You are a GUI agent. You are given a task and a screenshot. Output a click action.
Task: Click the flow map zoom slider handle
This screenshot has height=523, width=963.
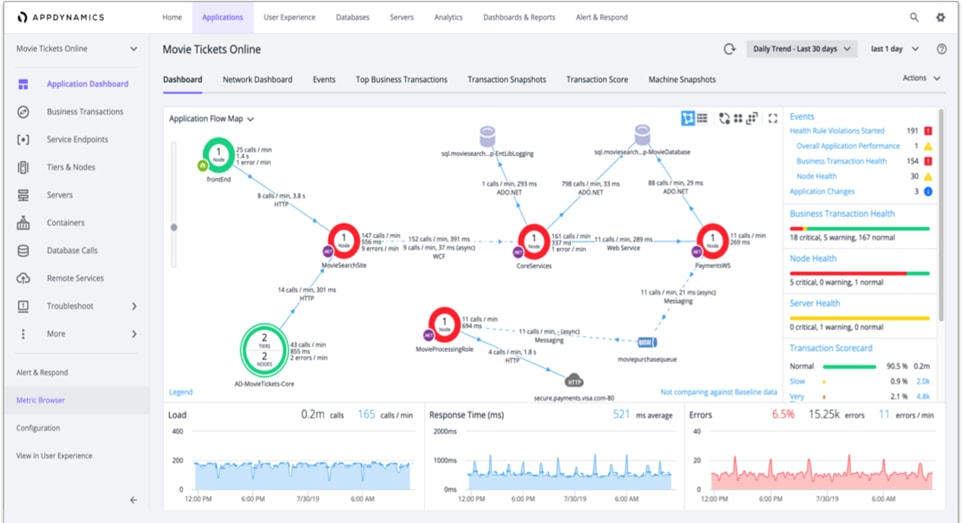click(x=174, y=228)
